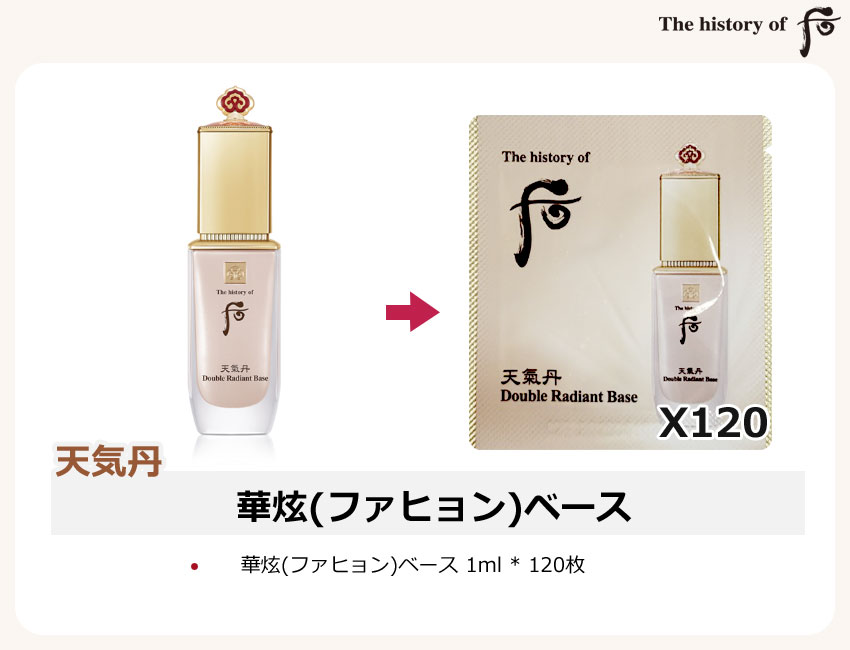Click the red bullet point dot
This screenshot has height=650, width=850.
[195, 567]
